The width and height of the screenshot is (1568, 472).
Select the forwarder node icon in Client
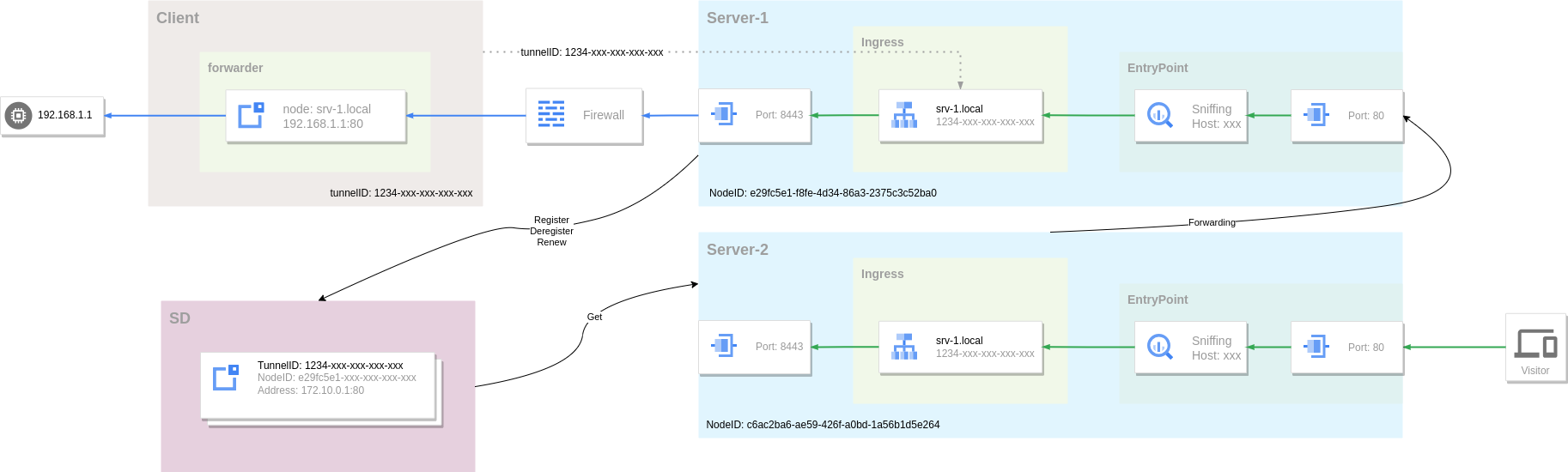251,115
